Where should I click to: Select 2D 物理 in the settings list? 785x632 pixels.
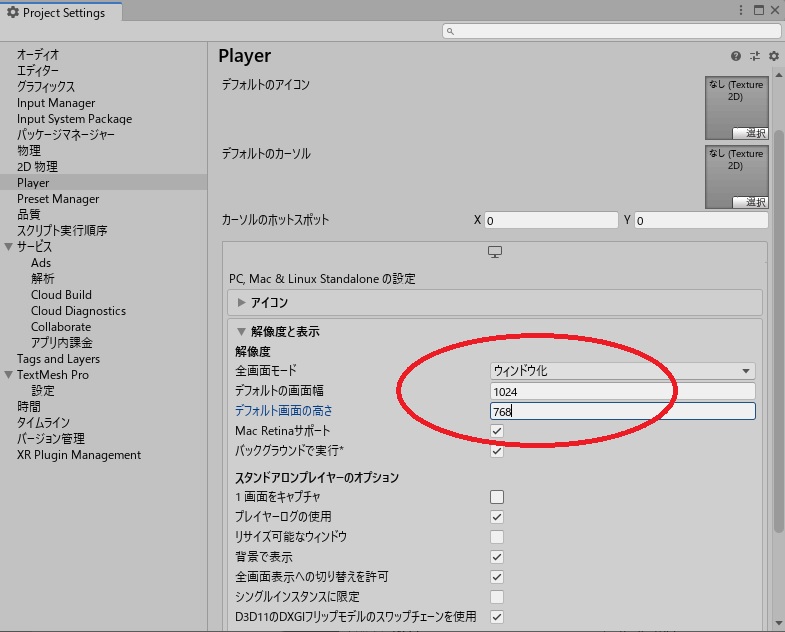37,167
